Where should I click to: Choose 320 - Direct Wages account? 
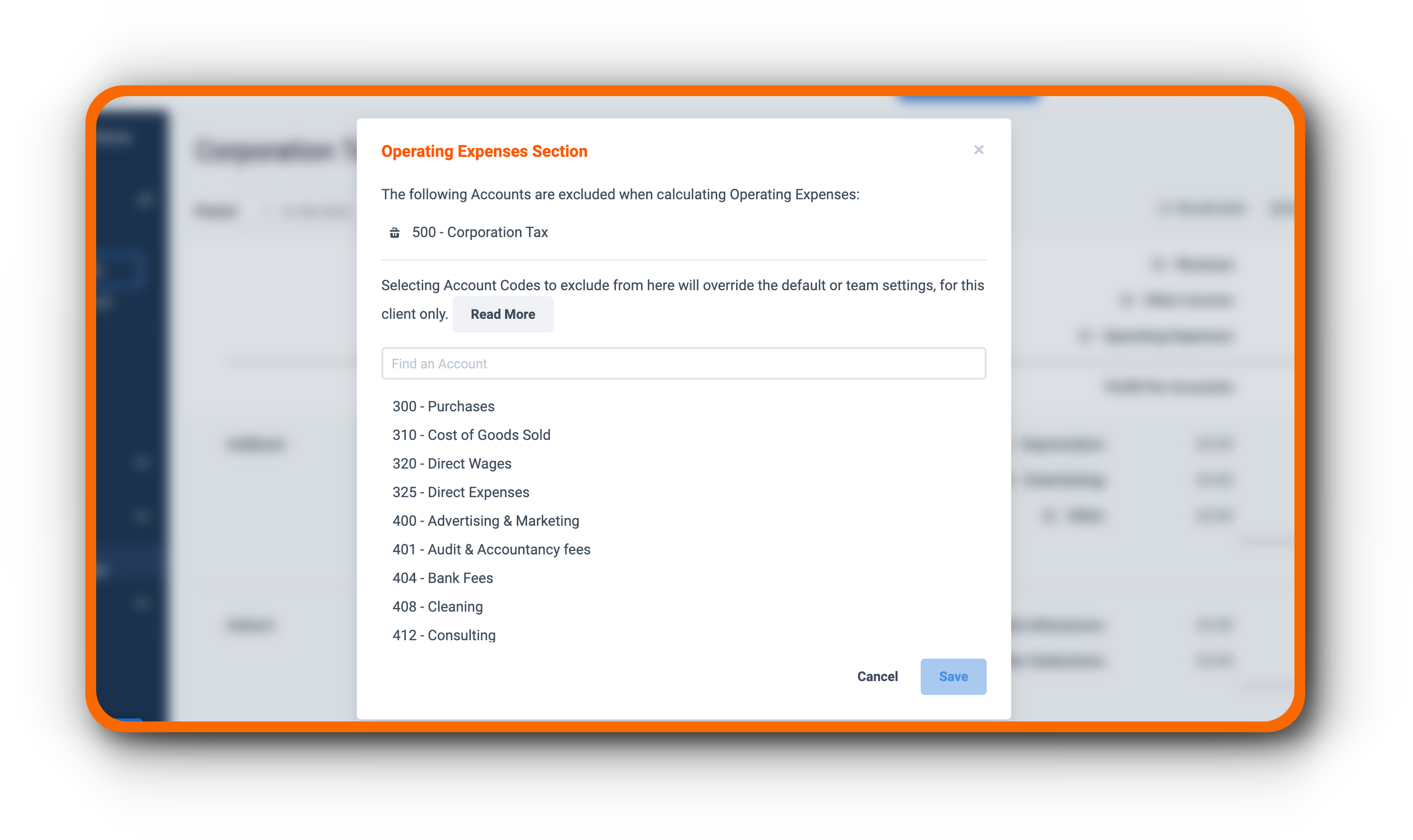(x=452, y=463)
